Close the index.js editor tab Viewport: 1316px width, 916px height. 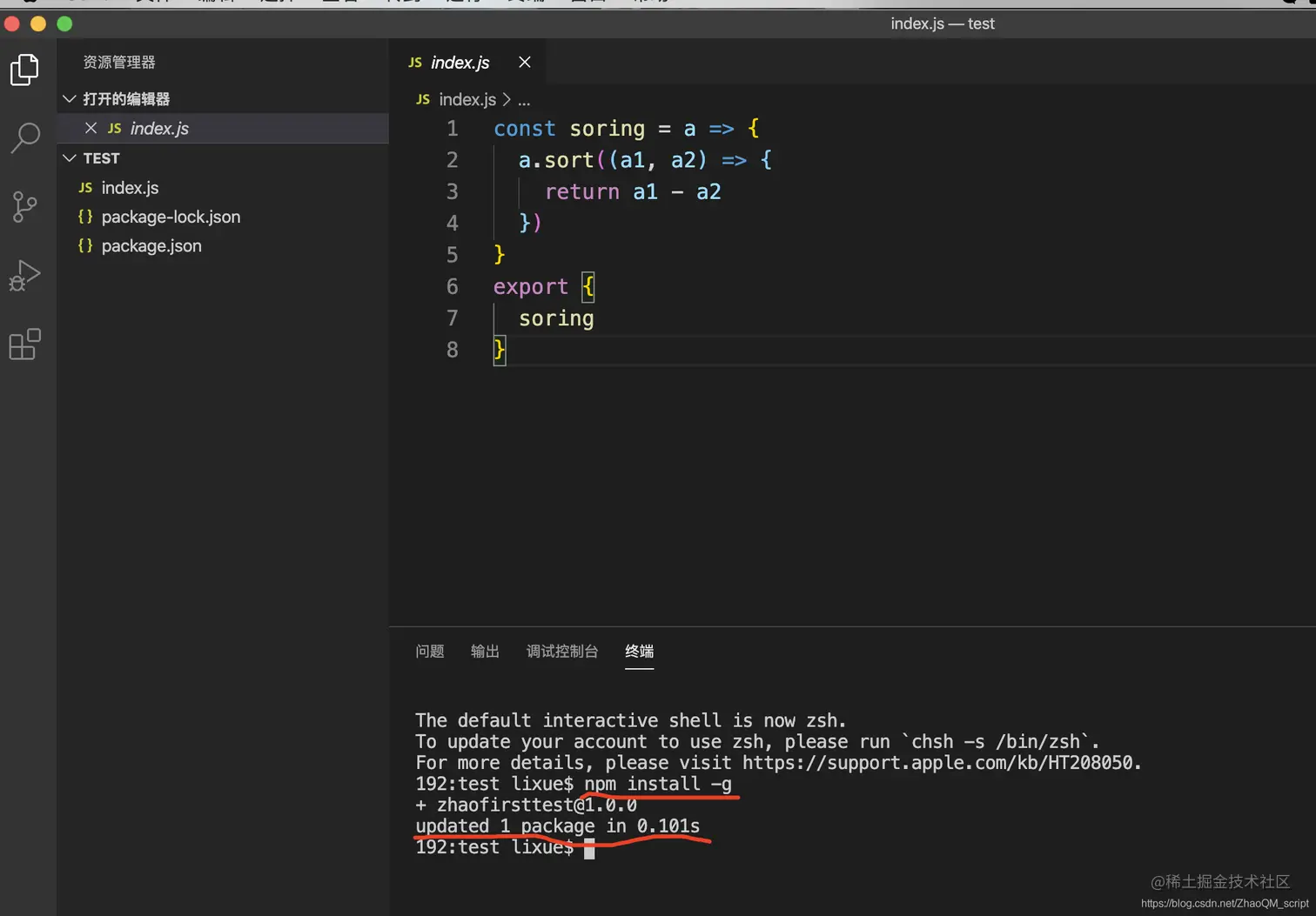coord(524,62)
